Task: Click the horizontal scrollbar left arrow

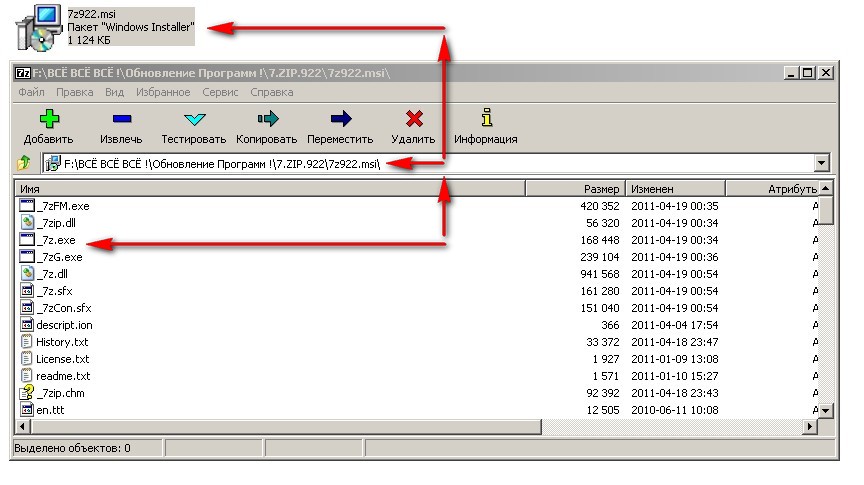Action: pyautogui.click(x=23, y=427)
